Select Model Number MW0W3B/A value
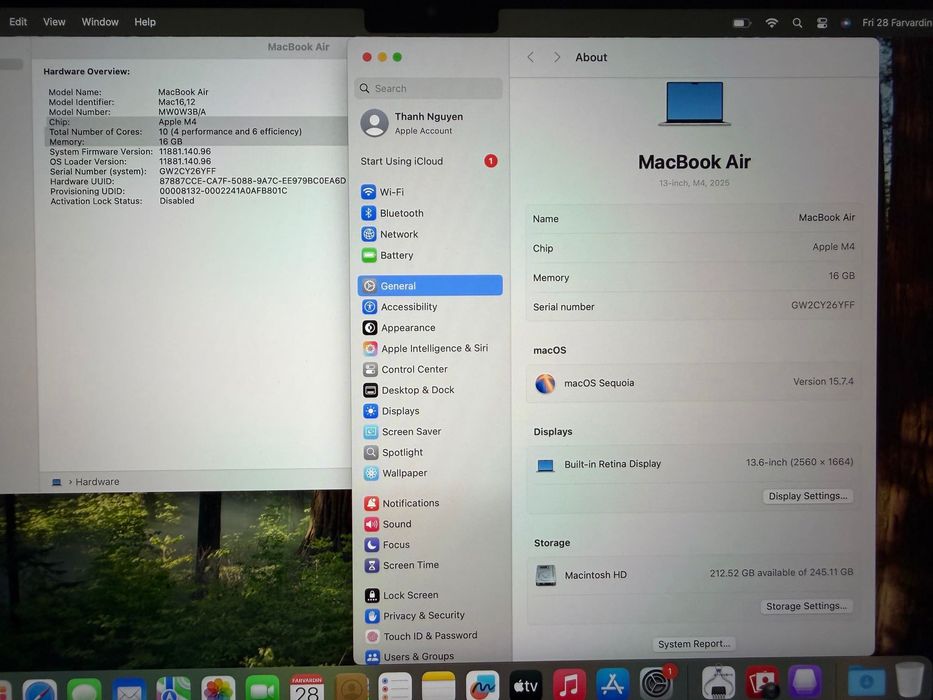This screenshot has height=700, width=933. click(182, 111)
